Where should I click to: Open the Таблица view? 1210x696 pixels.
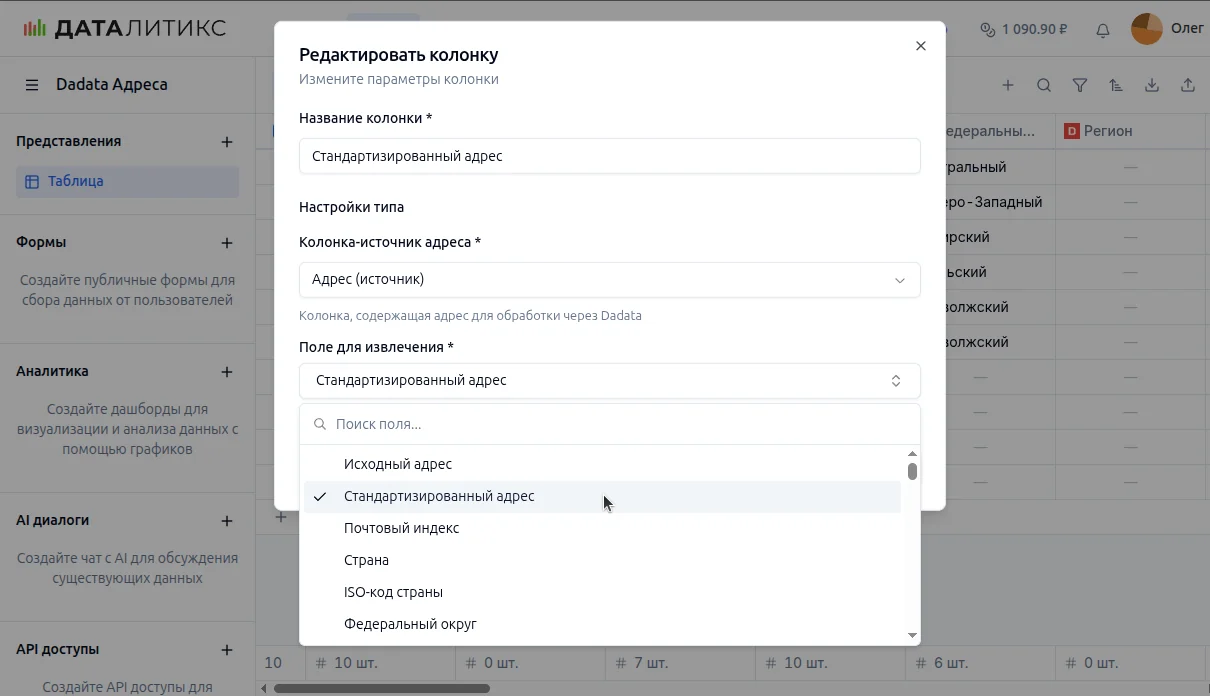tap(76, 182)
